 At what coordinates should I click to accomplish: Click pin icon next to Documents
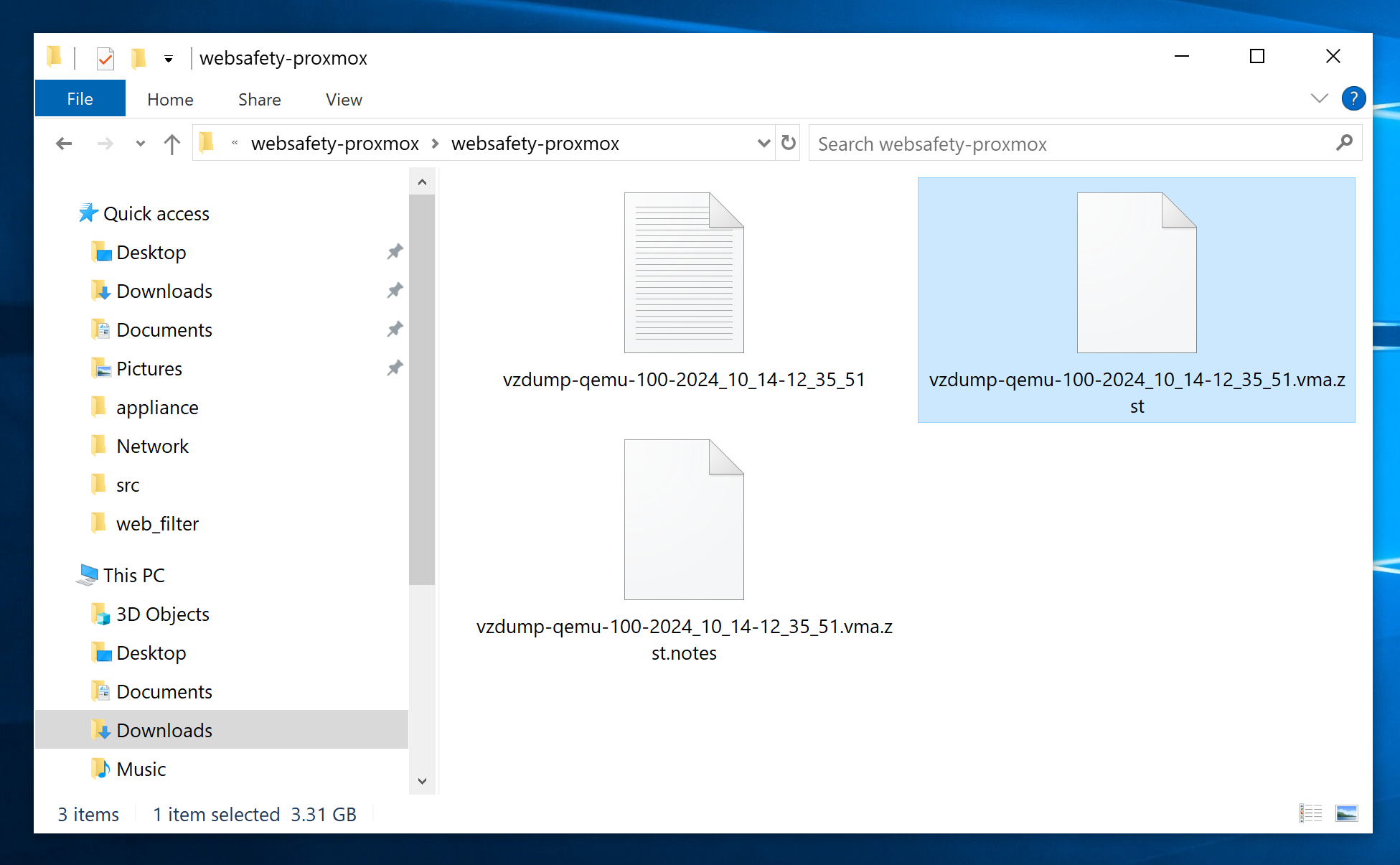(395, 329)
